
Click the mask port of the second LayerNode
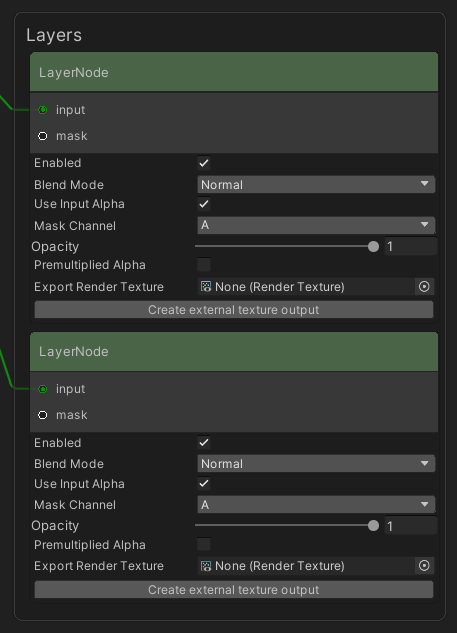[42, 415]
